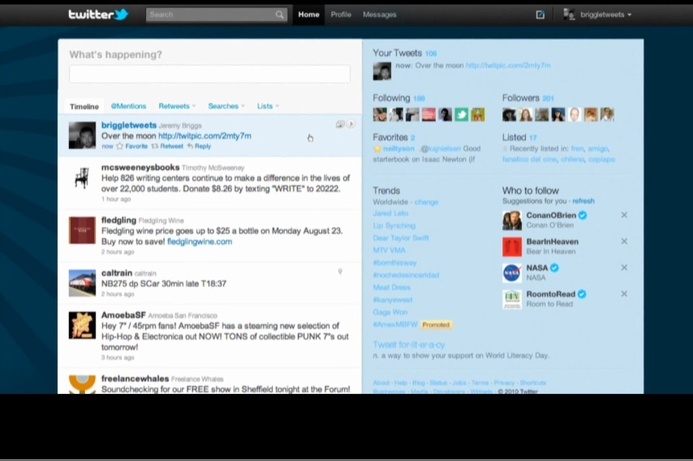The width and height of the screenshot is (693, 461).
Task: Dismiss BearInHeaven follow suggestion
Action: 624,241
